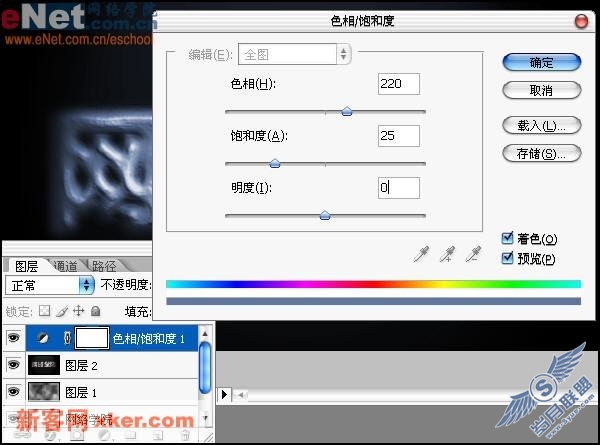600x445 pixels.
Task: Switch to the 路径 tab
Action: (x=104, y=266)
